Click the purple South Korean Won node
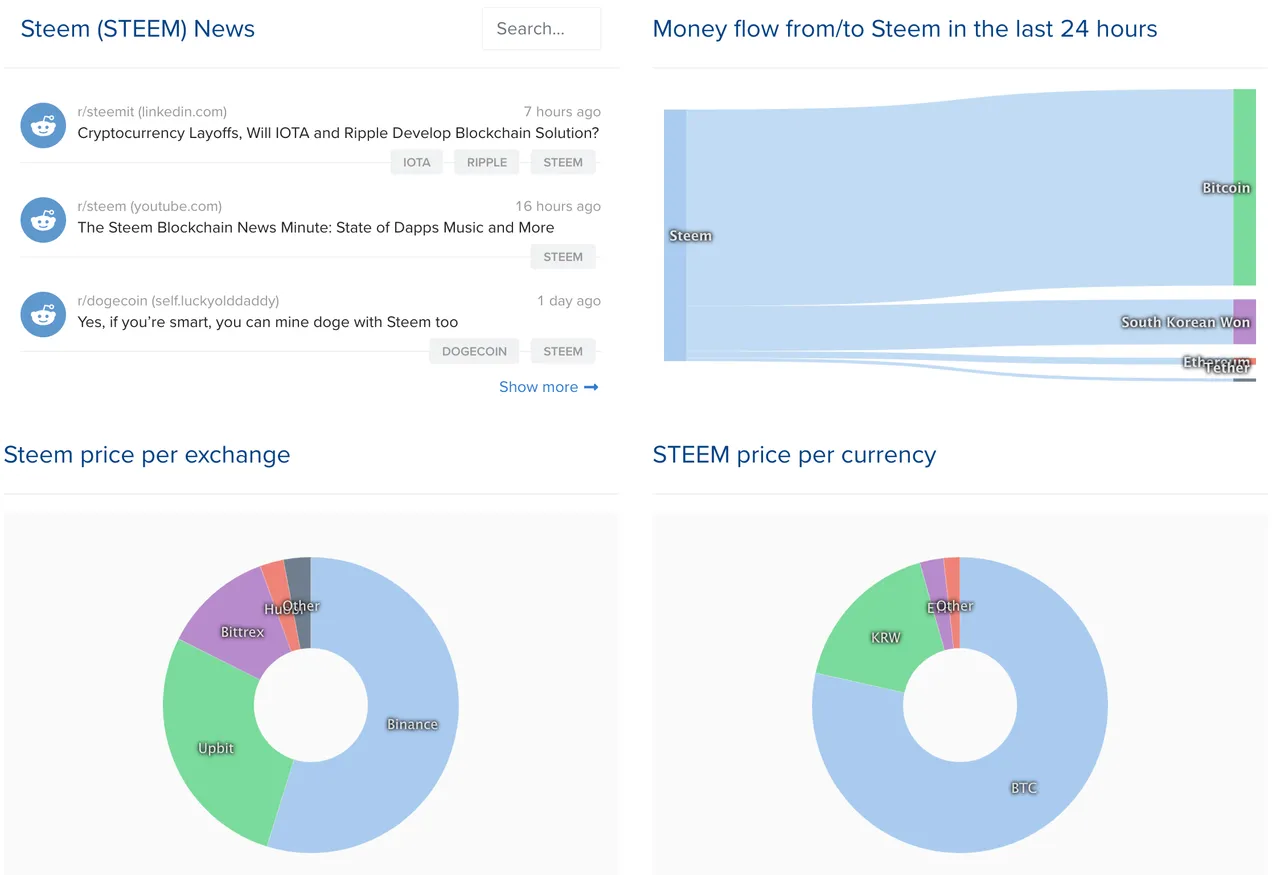Image resolution: width=1280 pixels, height=875 pixels. pyautogui.click(x=1244, y=321)
